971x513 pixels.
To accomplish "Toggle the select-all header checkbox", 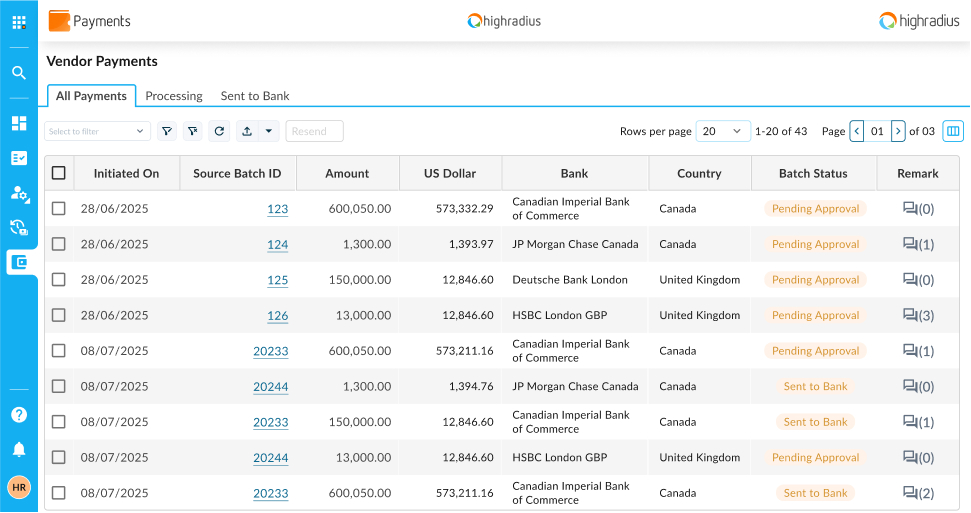I will coord(59,173).
